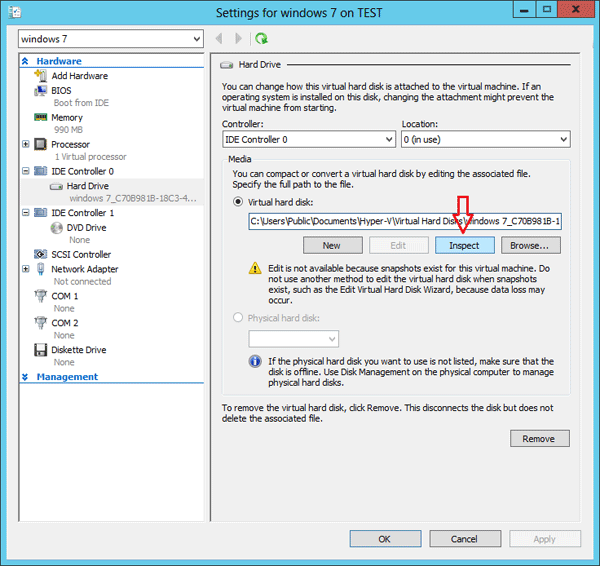
Task: Click the Inspect button
Action: coord(463,245)
